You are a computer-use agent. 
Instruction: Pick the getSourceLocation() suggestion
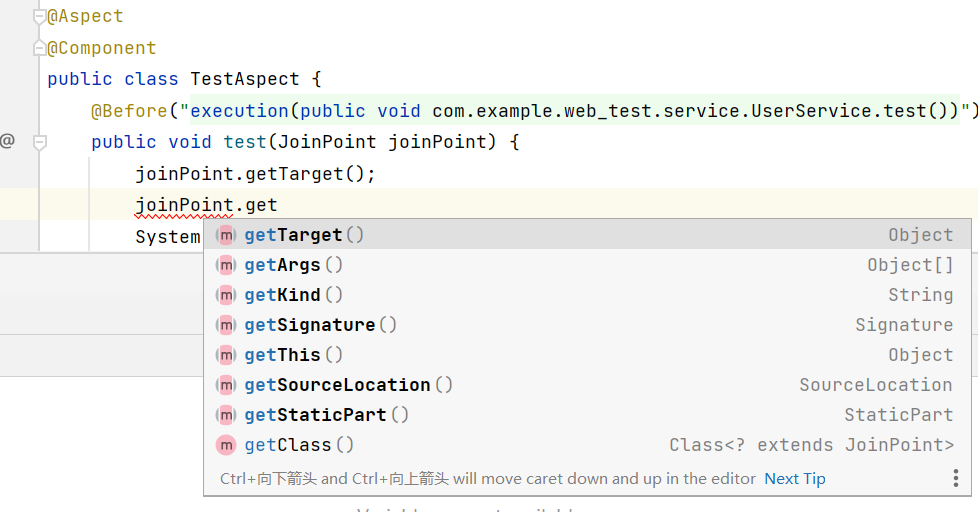[348, 385]
